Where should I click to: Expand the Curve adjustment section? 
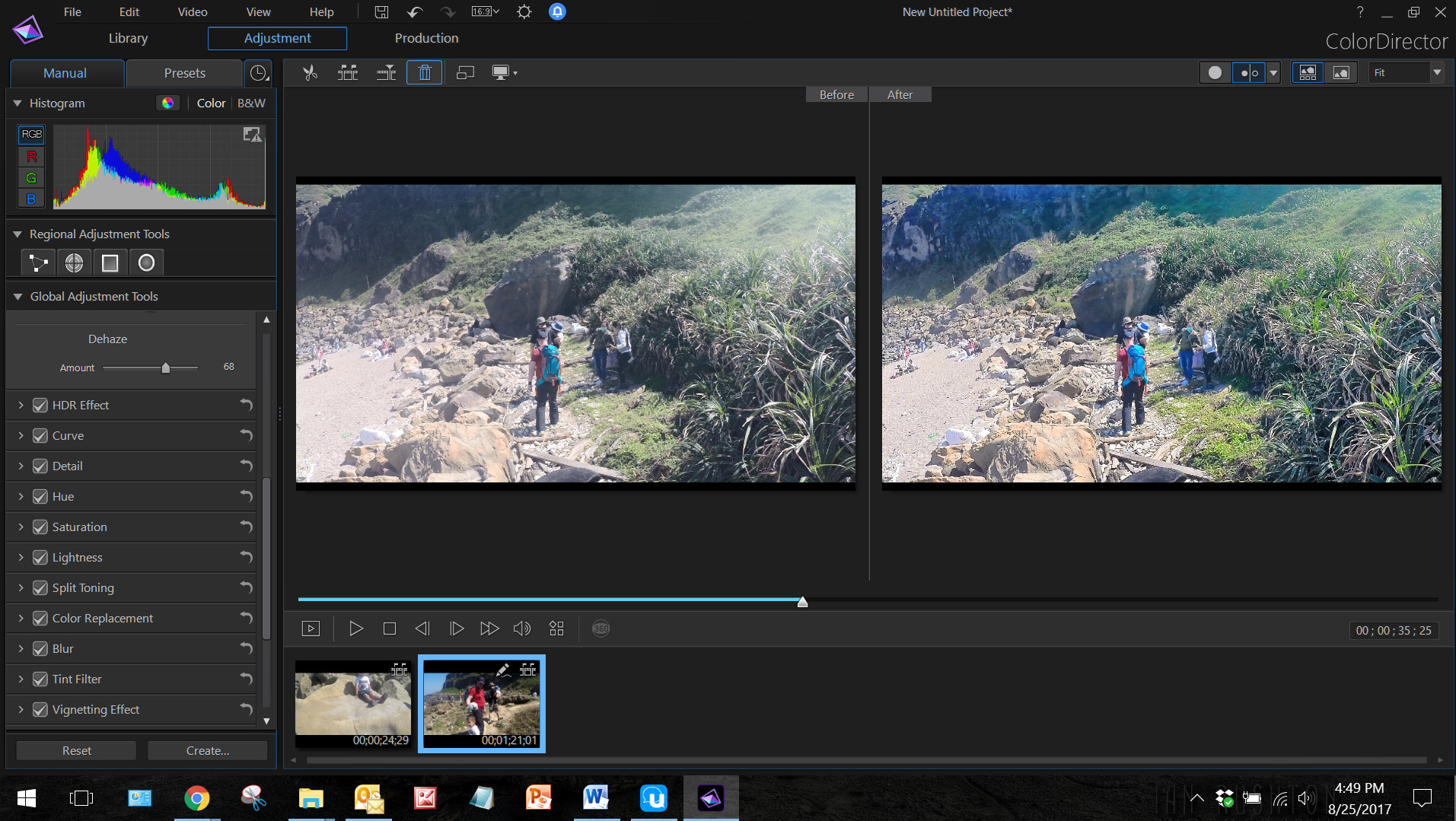coord(21,435)
